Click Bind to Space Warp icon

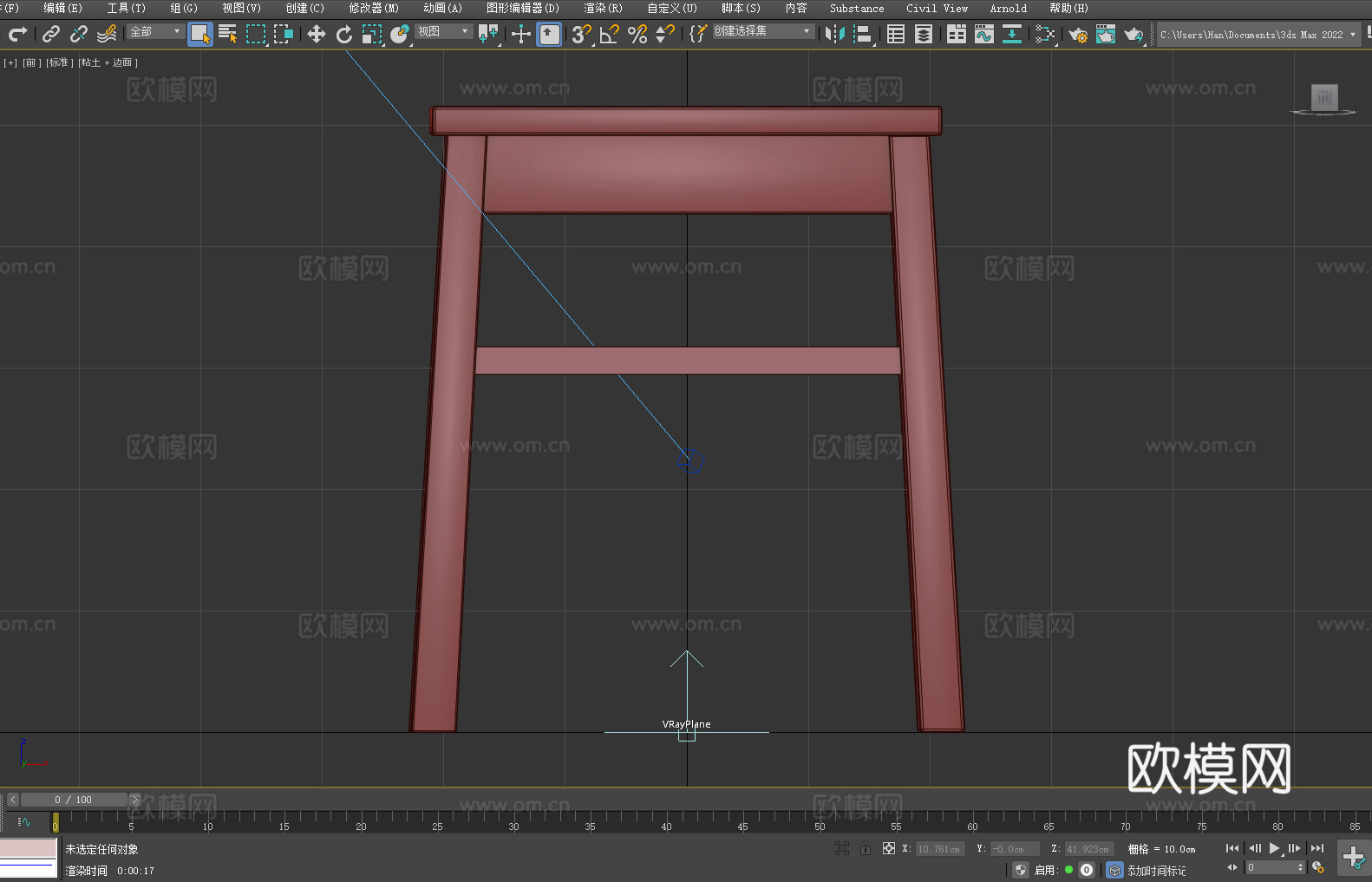click(x=107, y=34)
